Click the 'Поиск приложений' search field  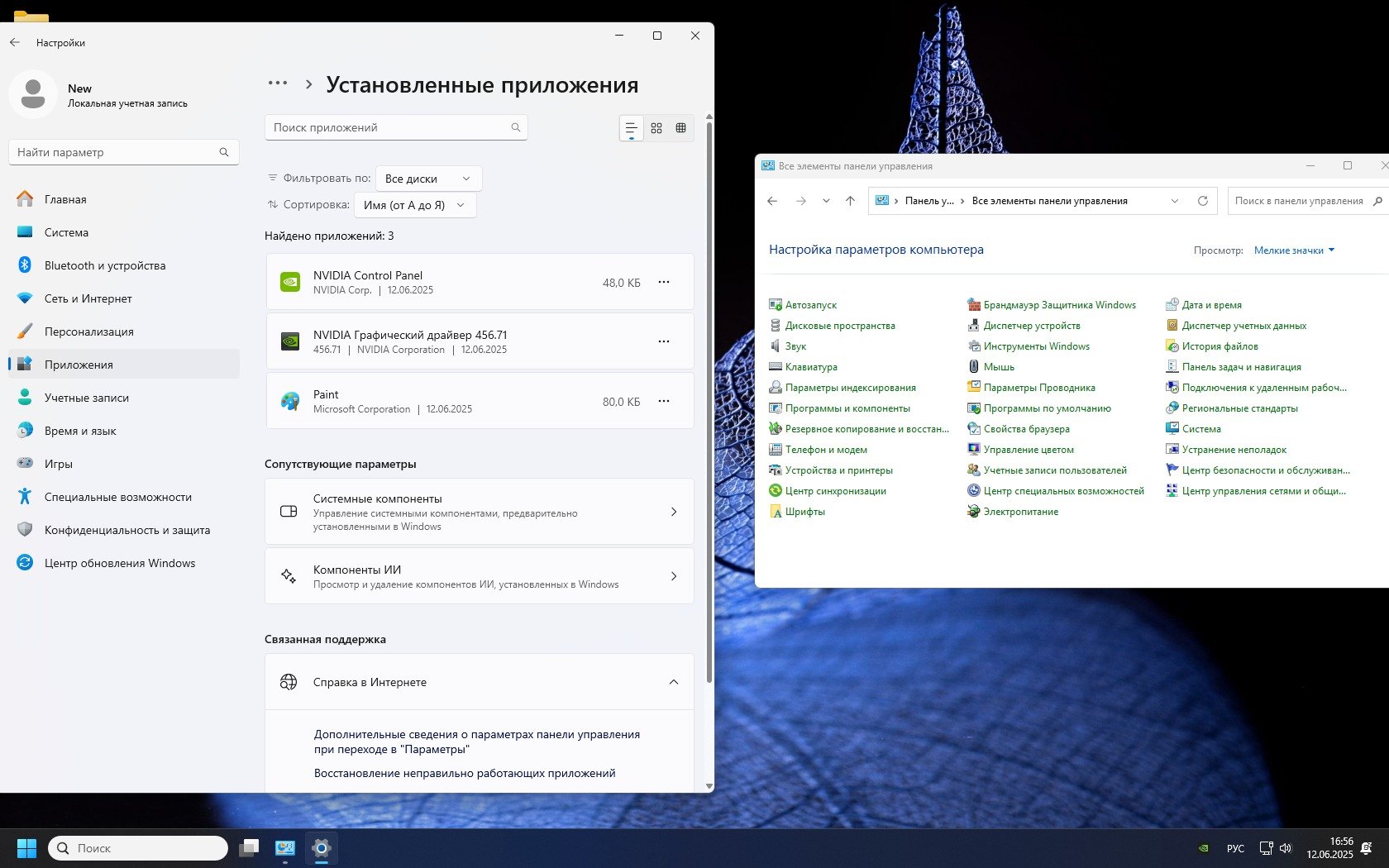pos(389,127)
